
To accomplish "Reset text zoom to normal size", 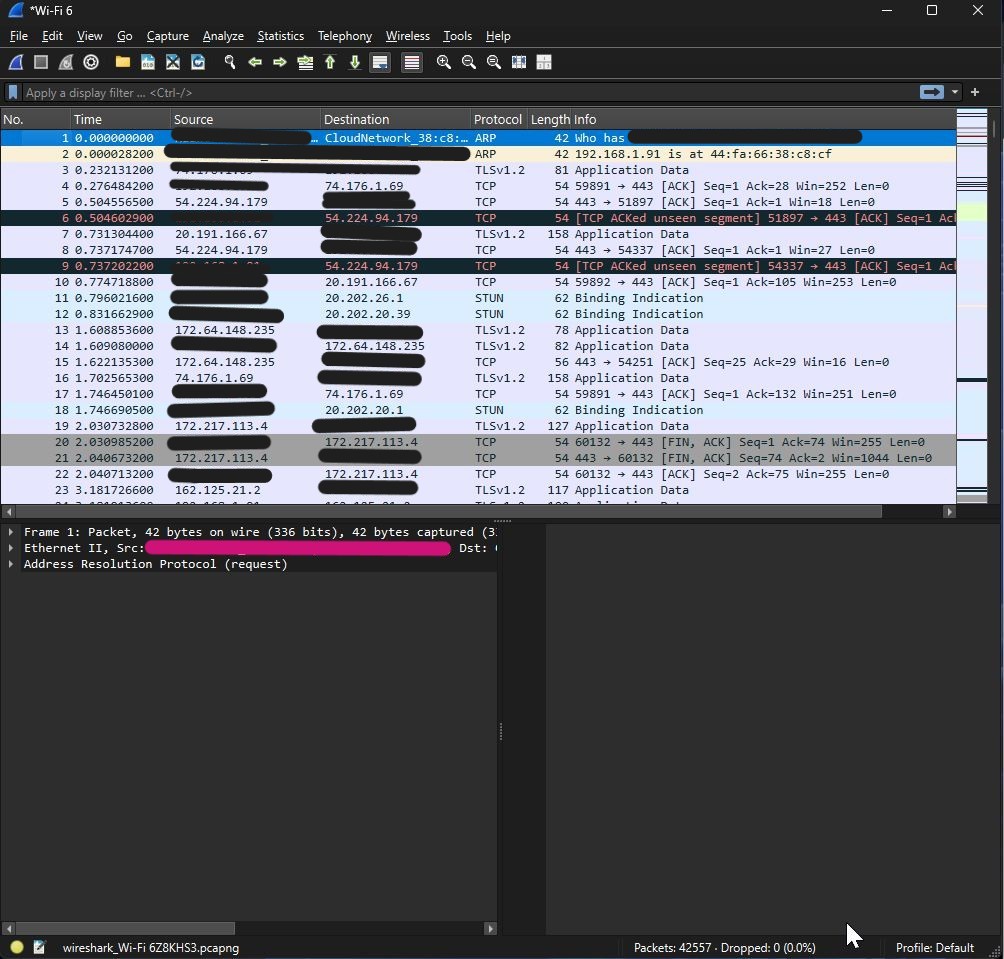I will pos(494,62).
